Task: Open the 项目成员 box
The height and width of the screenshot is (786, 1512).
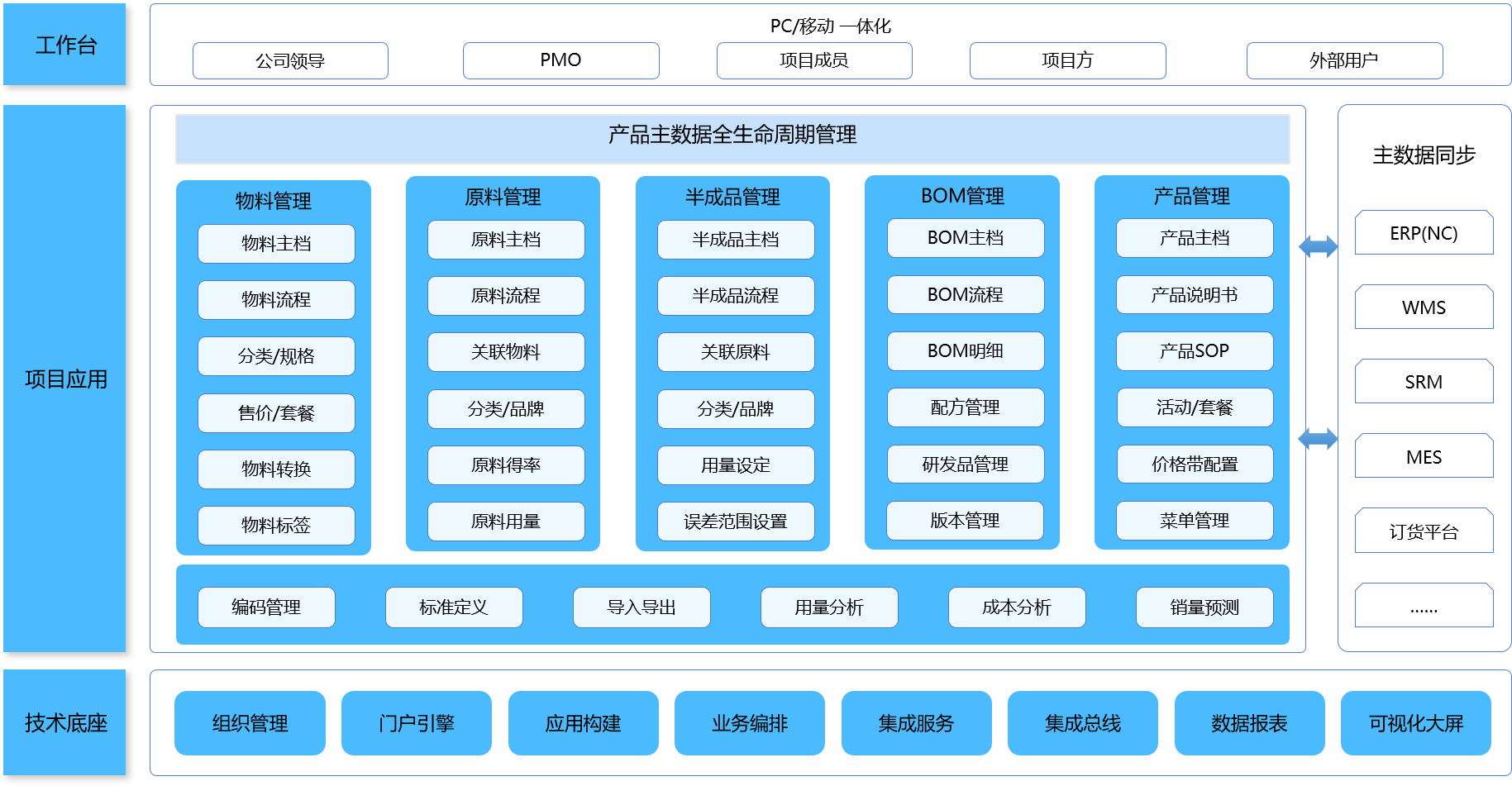Action: (x=814, y=60)
